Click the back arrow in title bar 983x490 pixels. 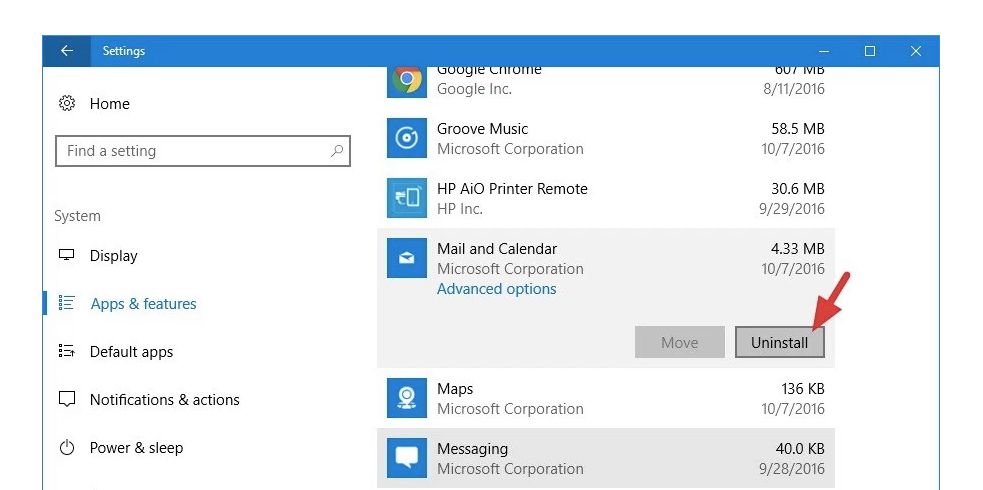67,51
